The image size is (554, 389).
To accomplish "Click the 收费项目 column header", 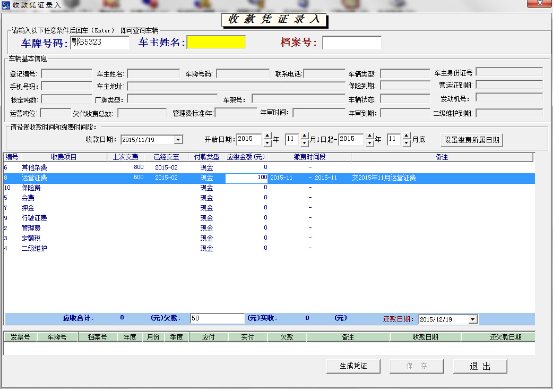I will click(64, 157).
